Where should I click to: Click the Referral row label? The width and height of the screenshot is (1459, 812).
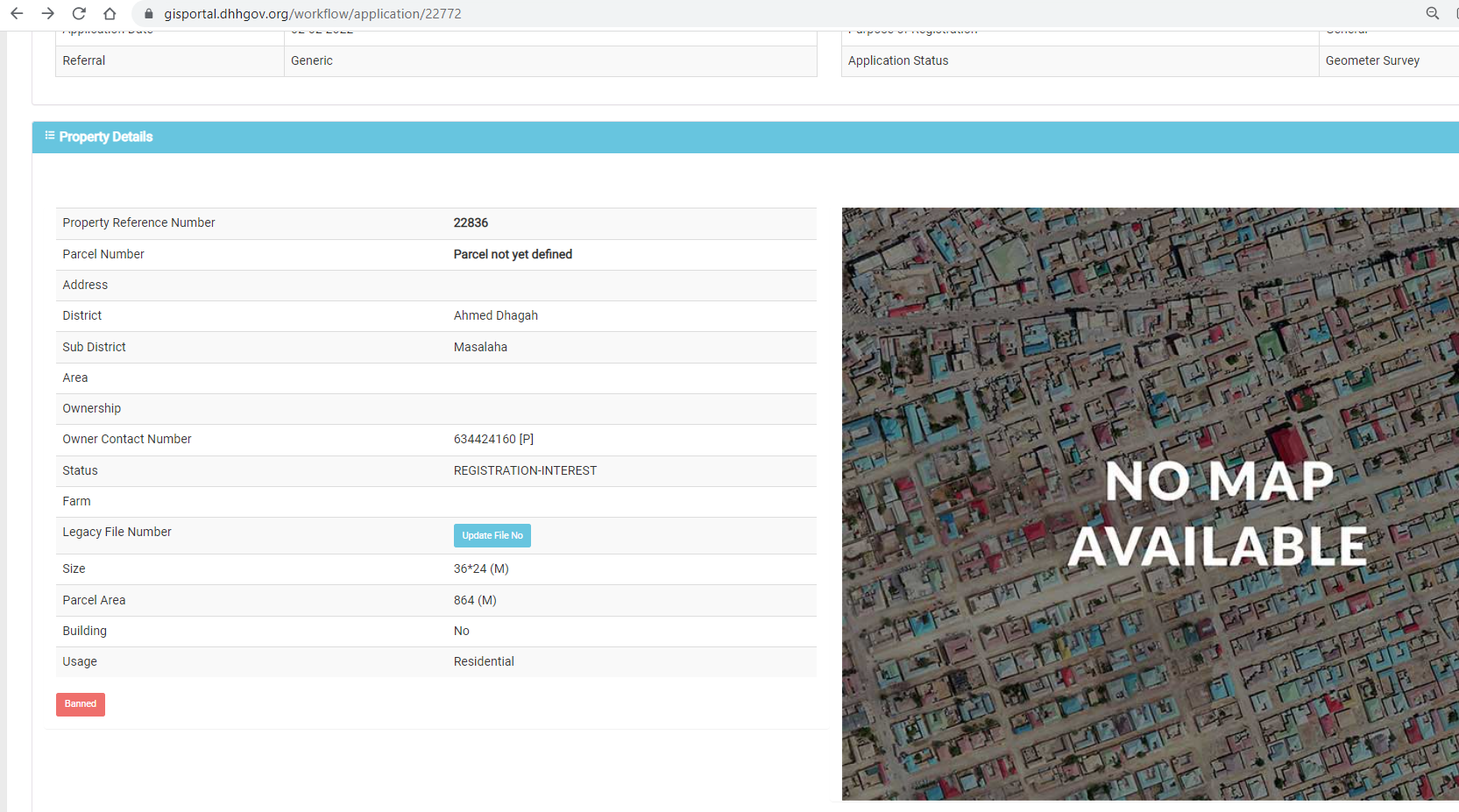(x=84, y=60)
